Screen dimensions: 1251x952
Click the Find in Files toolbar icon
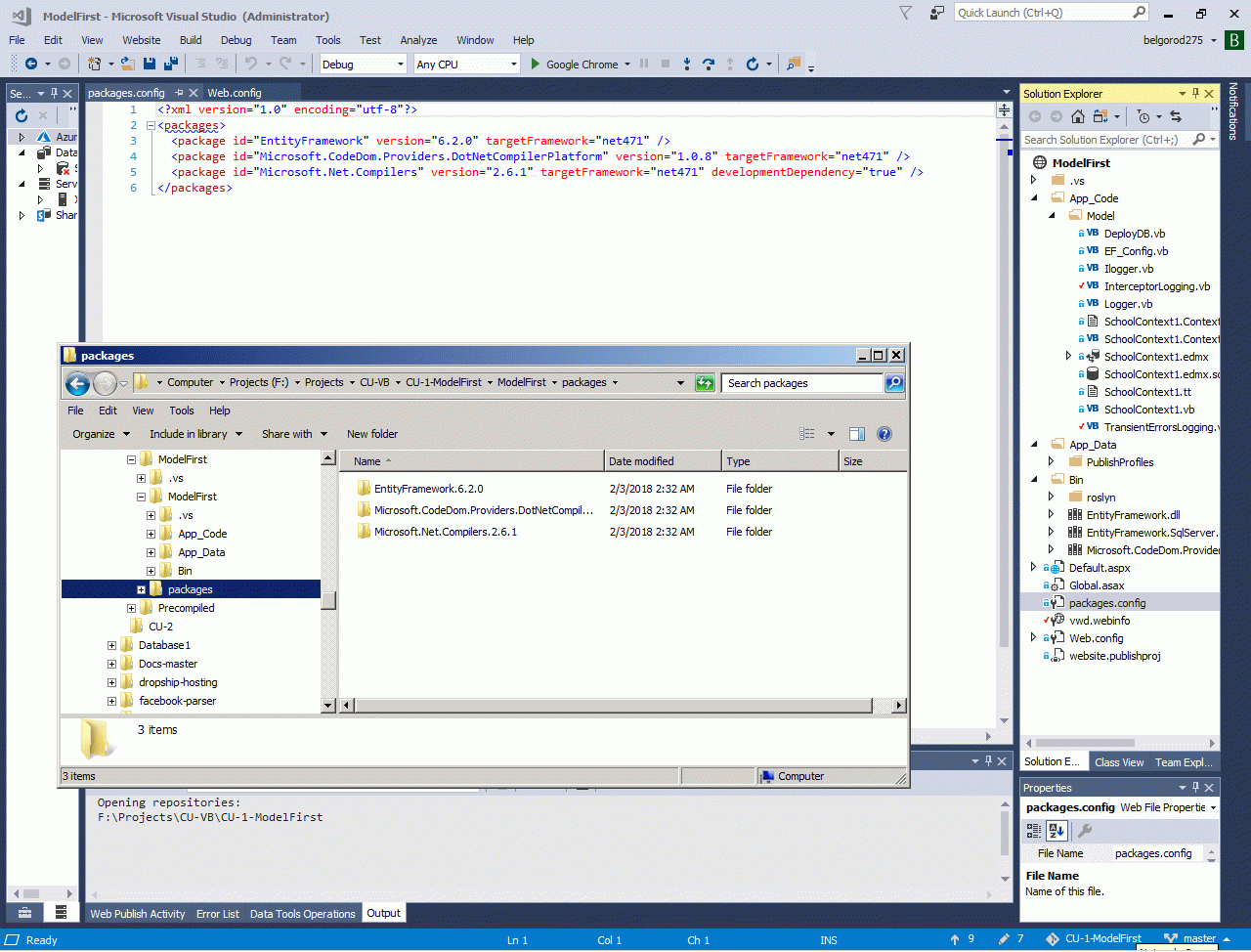pyautogui.click(x=793, y=64)
